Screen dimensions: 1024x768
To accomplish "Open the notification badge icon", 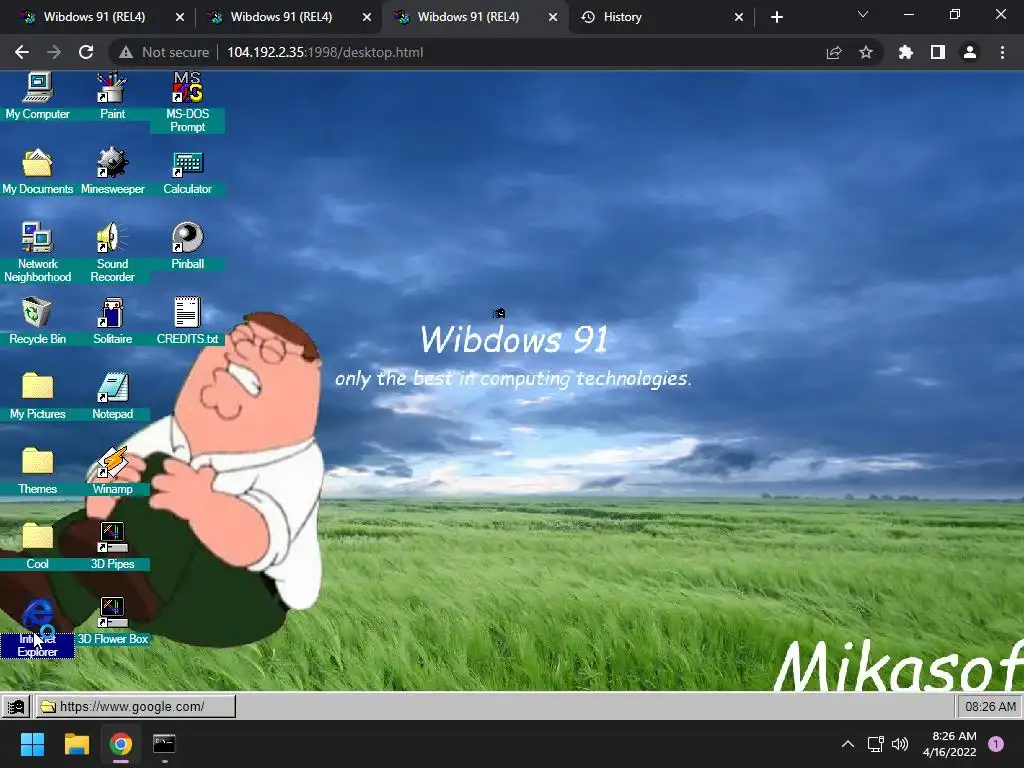I will pyautogui.click(x=996, y=744).
